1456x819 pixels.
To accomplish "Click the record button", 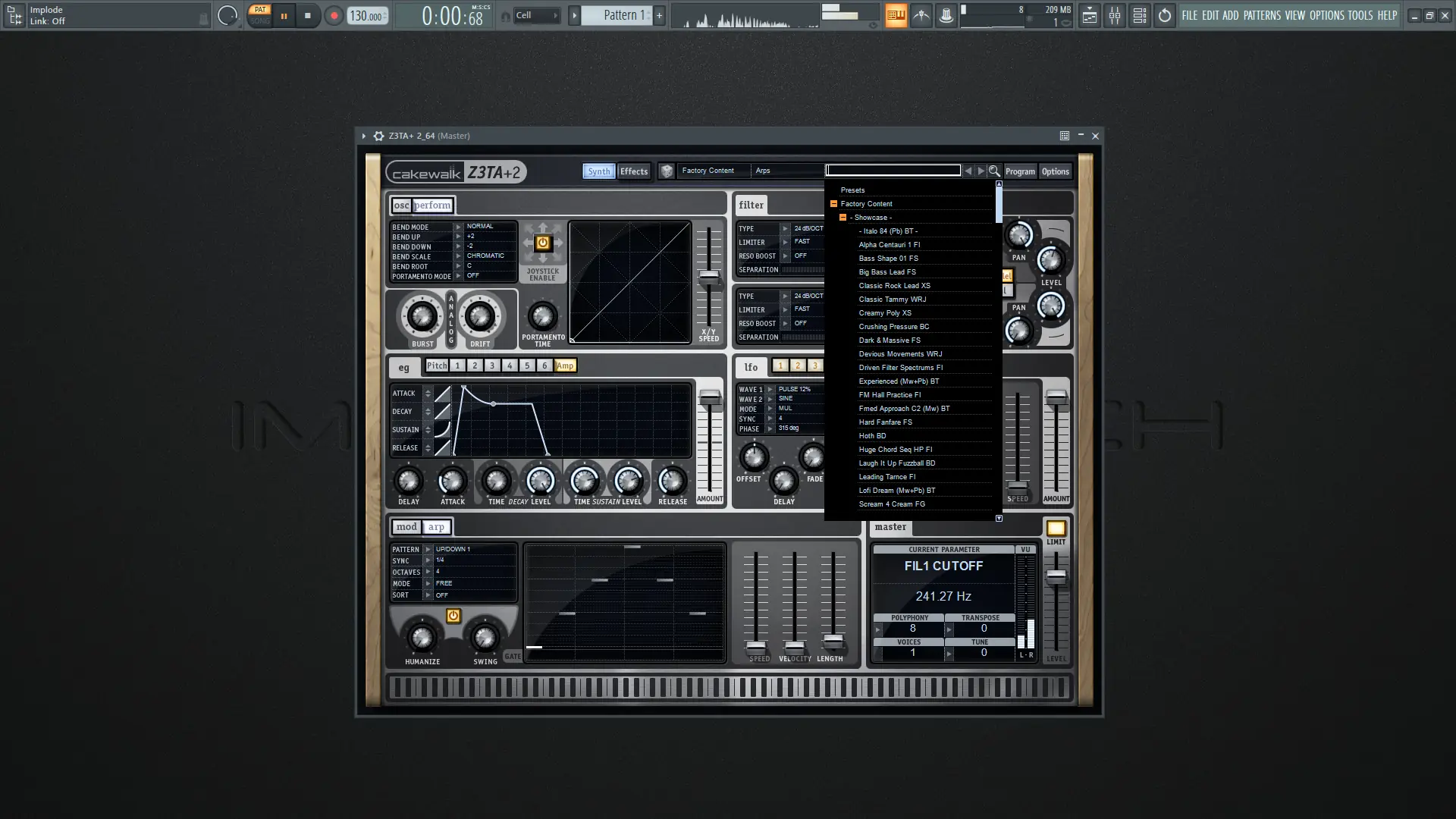I will coord(334,15).
